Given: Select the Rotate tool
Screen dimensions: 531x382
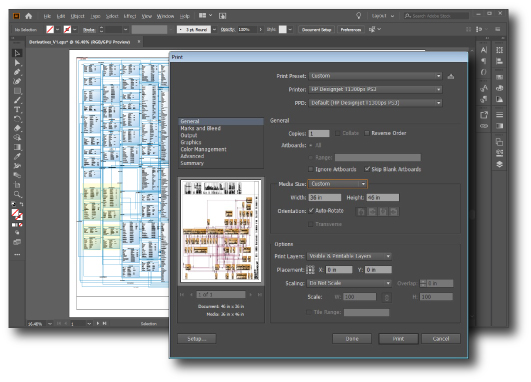Looking at the screenshot, I should (x=17, y=119).
